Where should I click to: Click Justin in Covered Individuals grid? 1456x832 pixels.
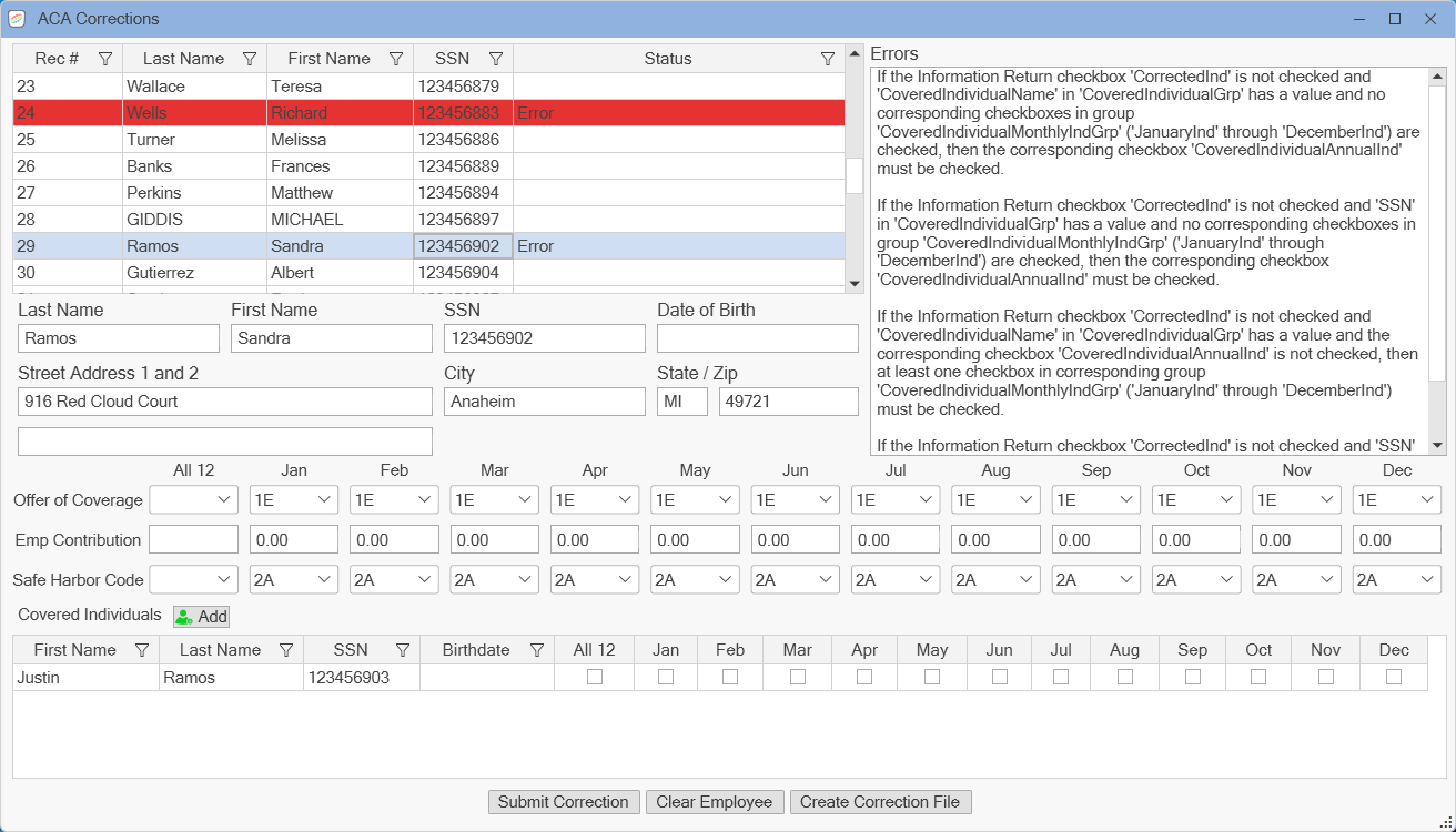click(86, 677)
